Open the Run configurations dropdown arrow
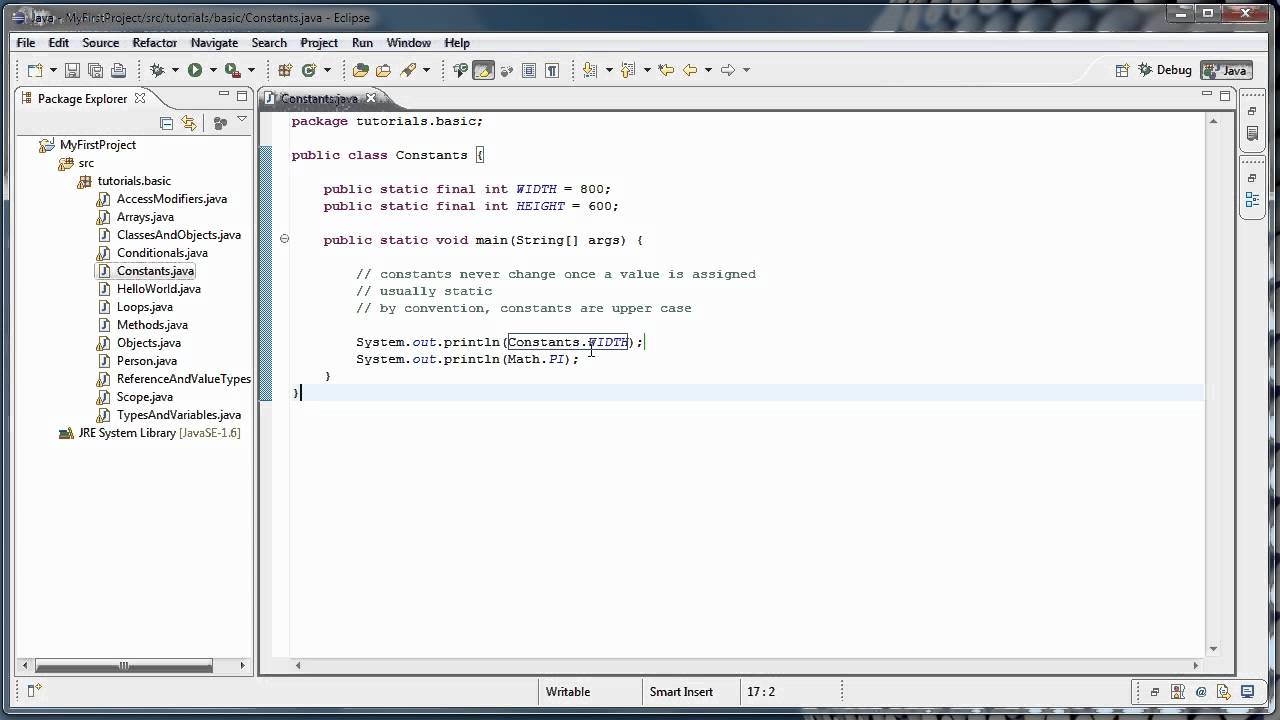 212,70
